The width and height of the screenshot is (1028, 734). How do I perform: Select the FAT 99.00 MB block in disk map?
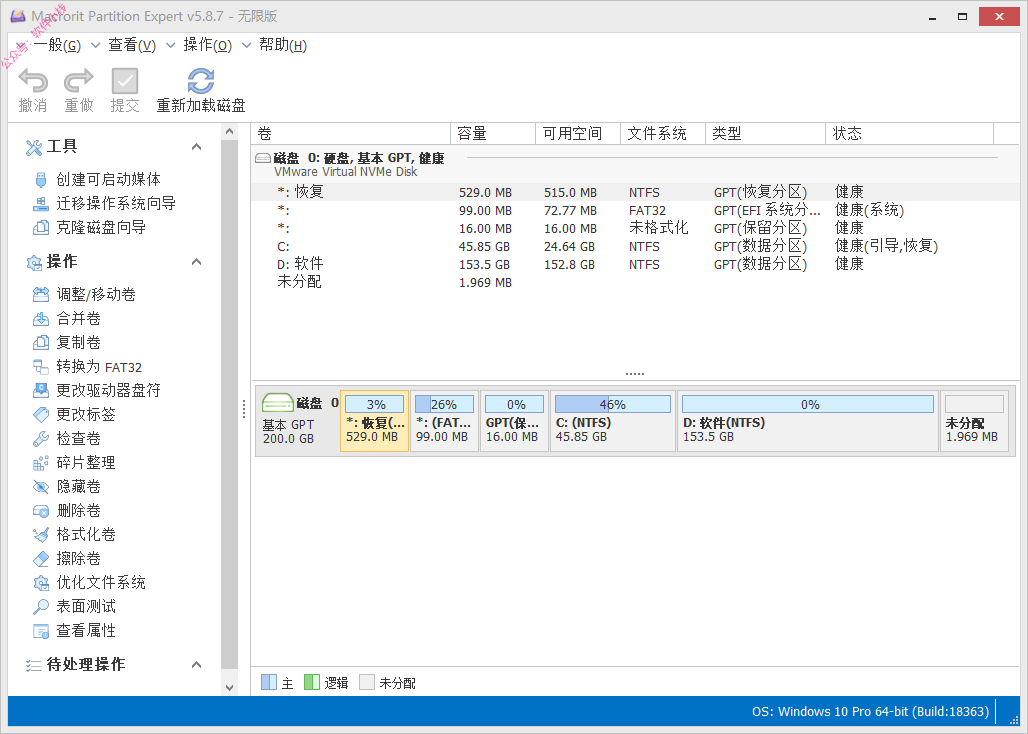click(x=444, y=421)
